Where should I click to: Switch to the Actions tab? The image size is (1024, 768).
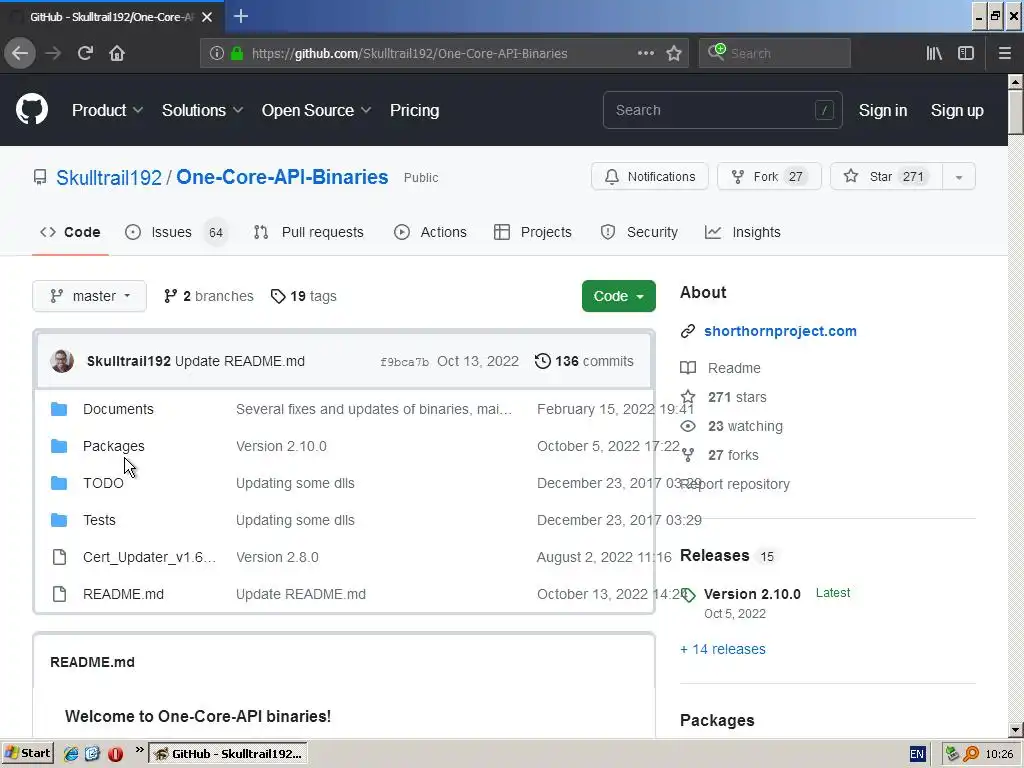[x=430, y=232]
